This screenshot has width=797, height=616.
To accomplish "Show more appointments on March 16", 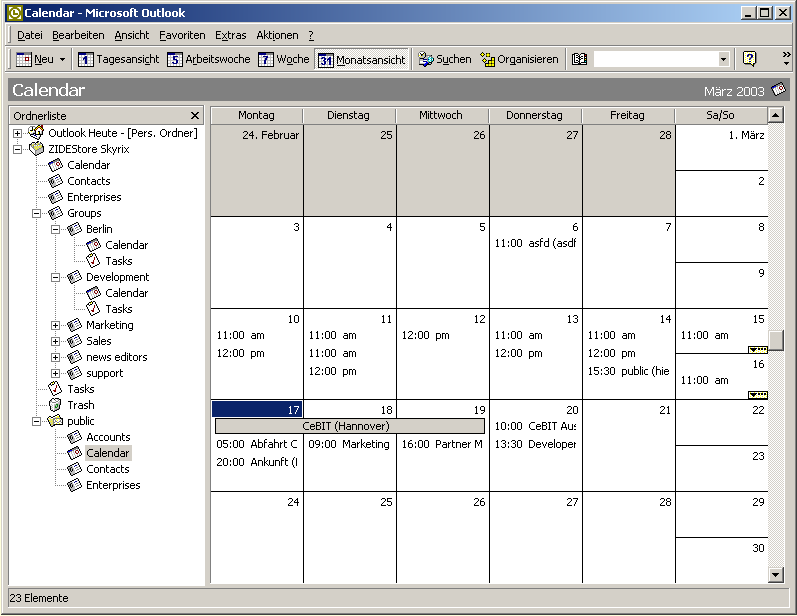I will coord(758,395).
